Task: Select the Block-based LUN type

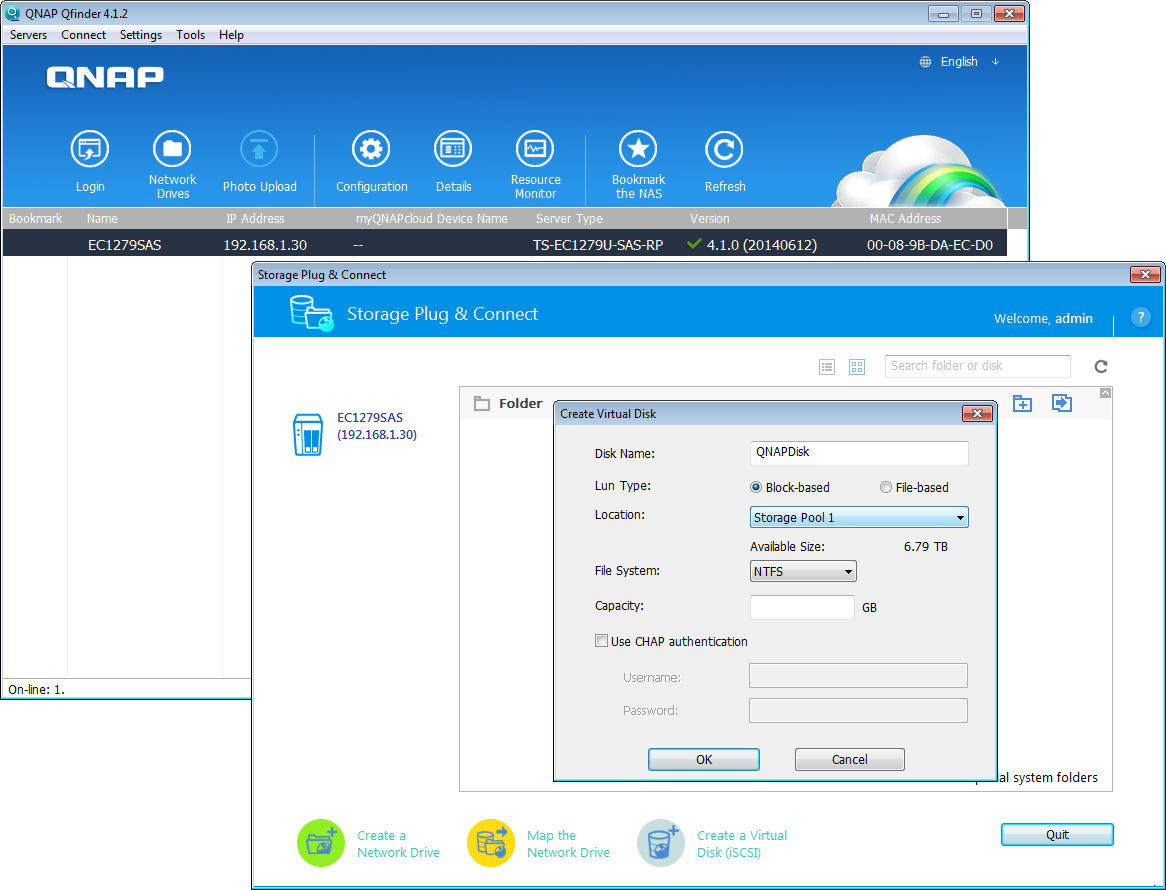Action: (x=756, y=487)
